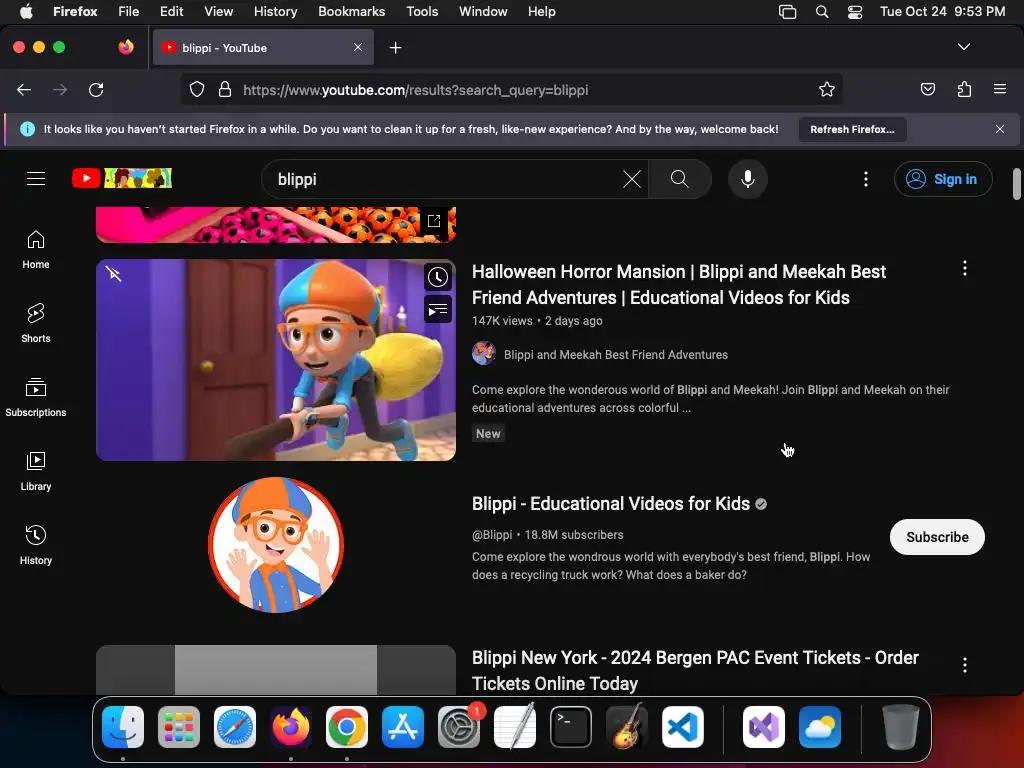This screenshot has height=768, width=1024.
Task: Sign in to YouTube
Action: pyautogui.click(x=943, y=179)
